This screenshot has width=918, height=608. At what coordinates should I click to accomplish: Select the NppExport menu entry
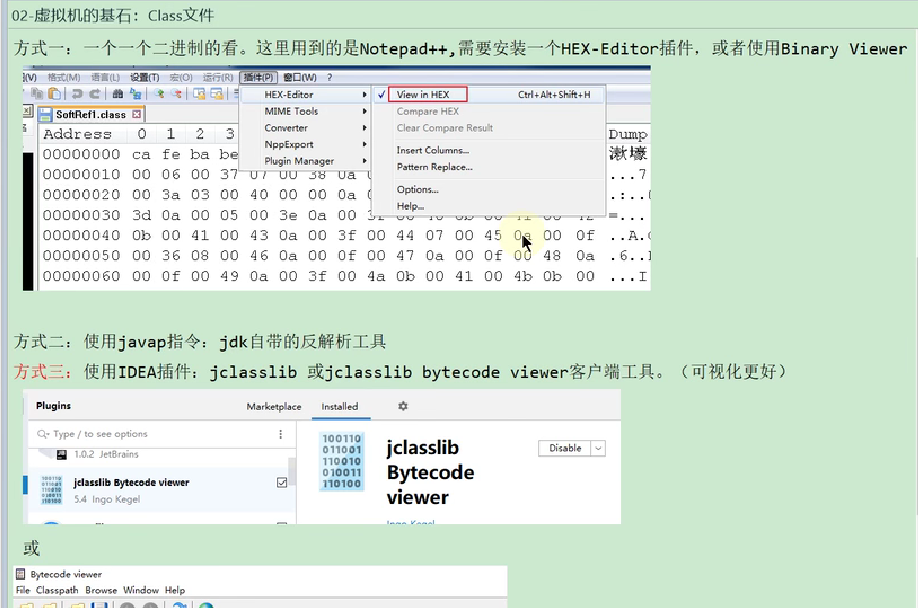[x=305, y=145]
